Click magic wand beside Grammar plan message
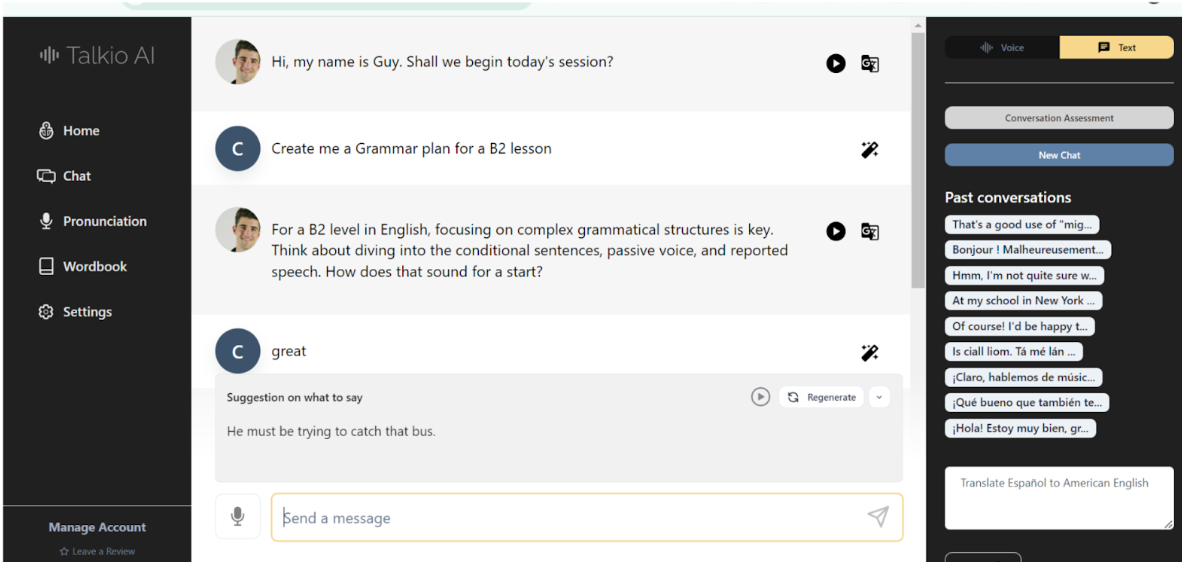 pos(870,150)
